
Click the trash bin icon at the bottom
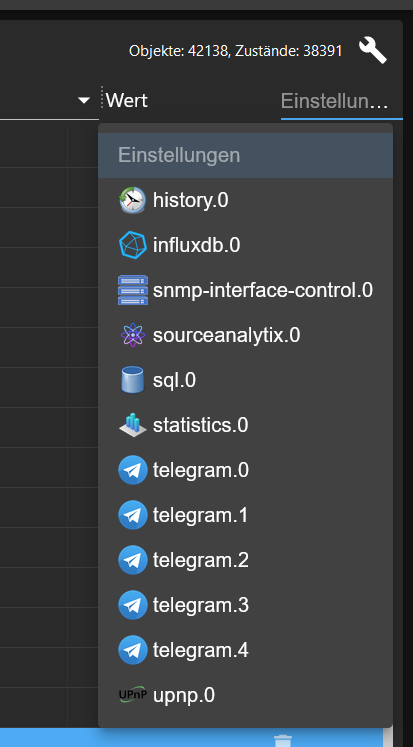tap(283, 740)
